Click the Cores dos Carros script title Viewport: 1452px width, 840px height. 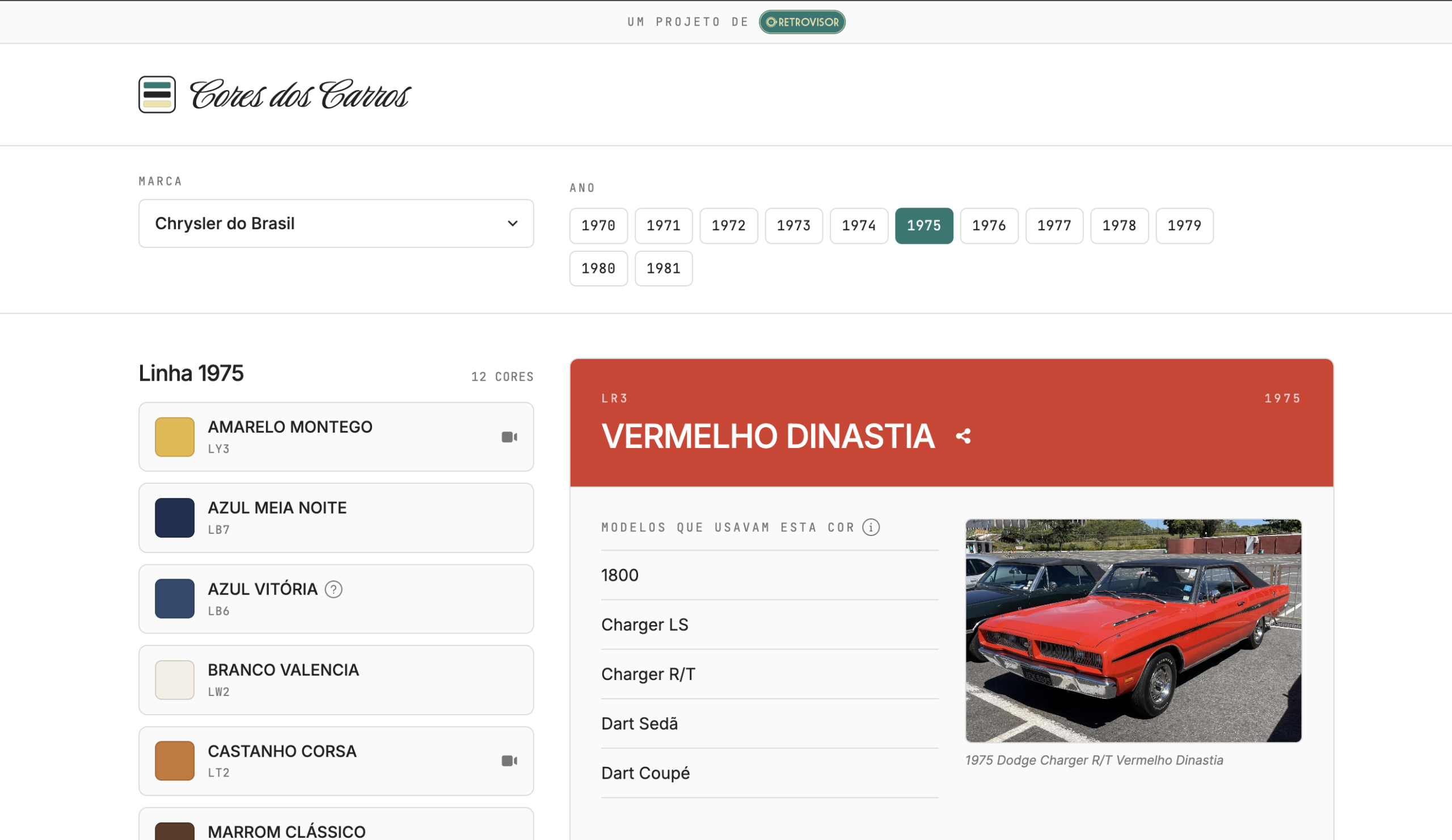coord(299,95)
